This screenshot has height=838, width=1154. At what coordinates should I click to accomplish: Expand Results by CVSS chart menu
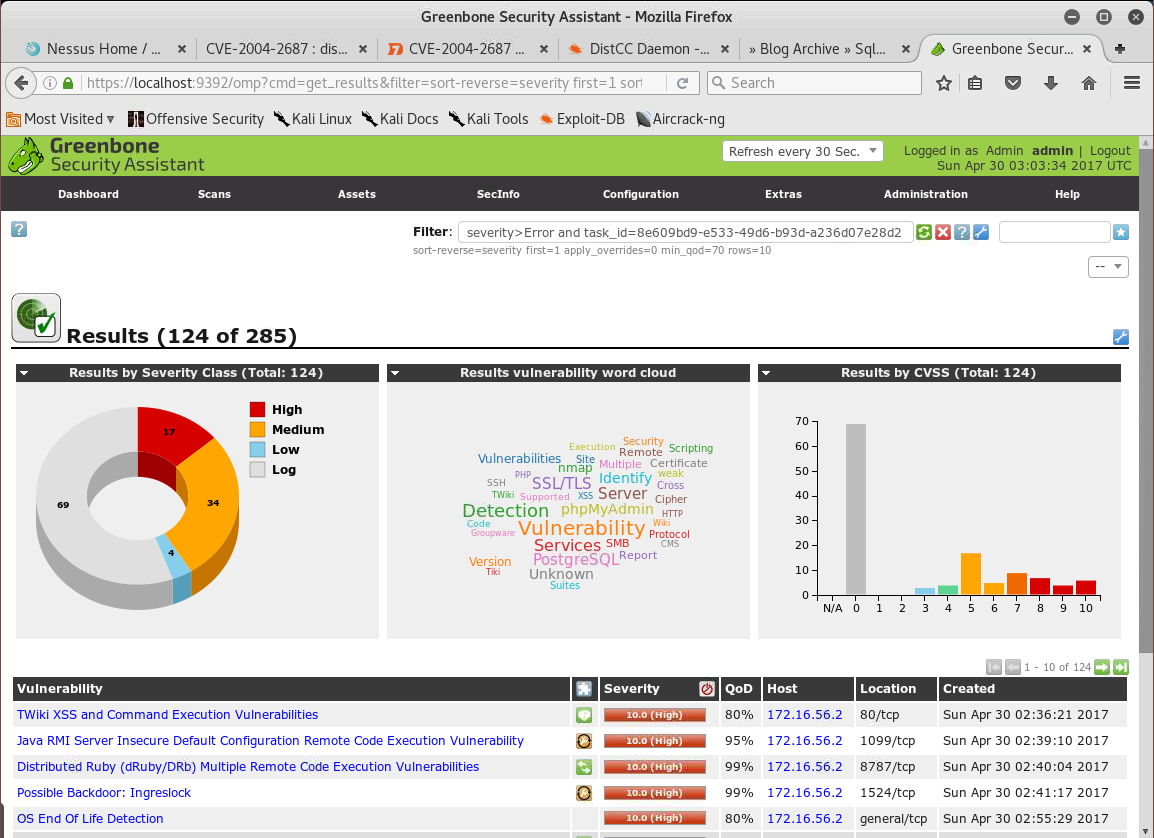(x=766, y=373)
